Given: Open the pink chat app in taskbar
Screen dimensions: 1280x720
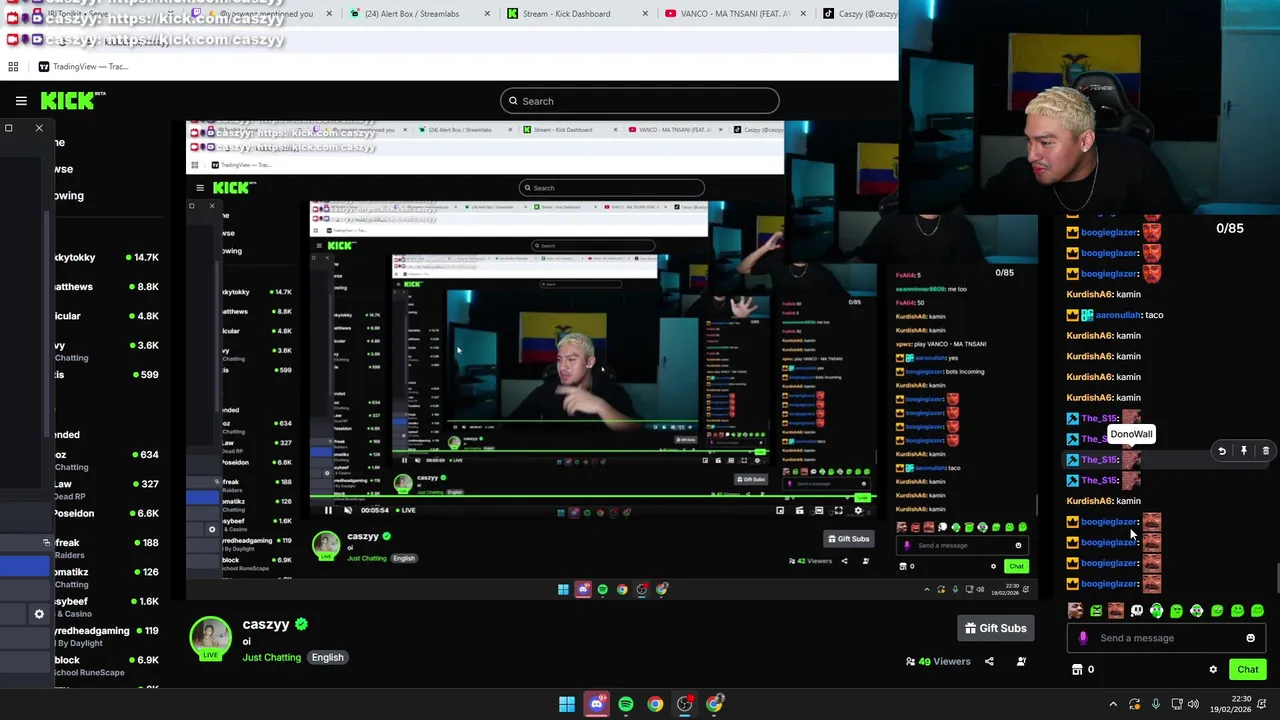Looking at the screenshot, I should click(x=597, y=704).
